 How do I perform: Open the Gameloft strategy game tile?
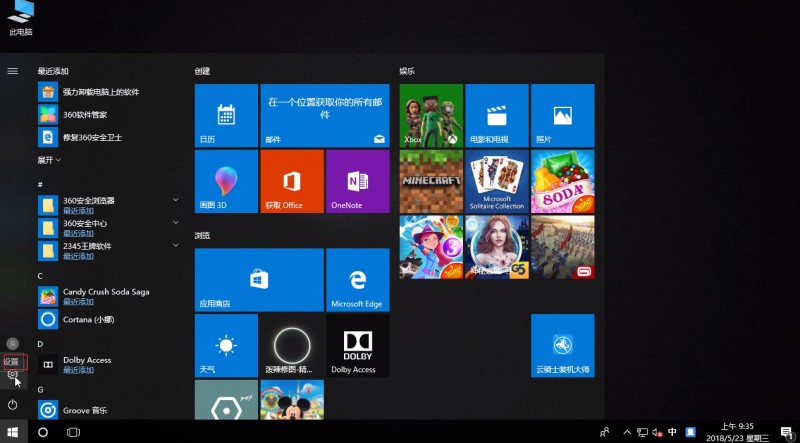click(x=563, y=247)
